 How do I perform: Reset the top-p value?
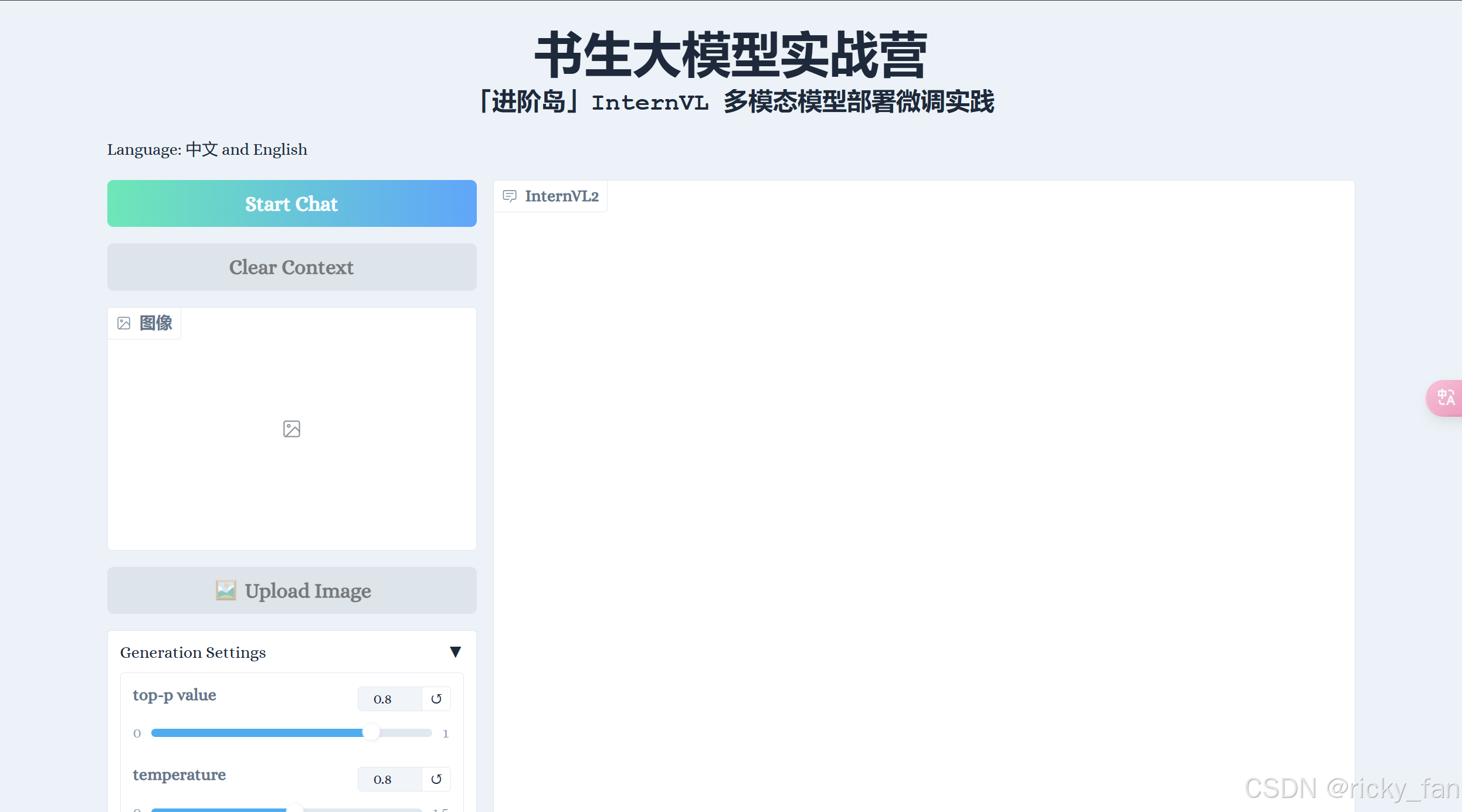pos(436,699)
